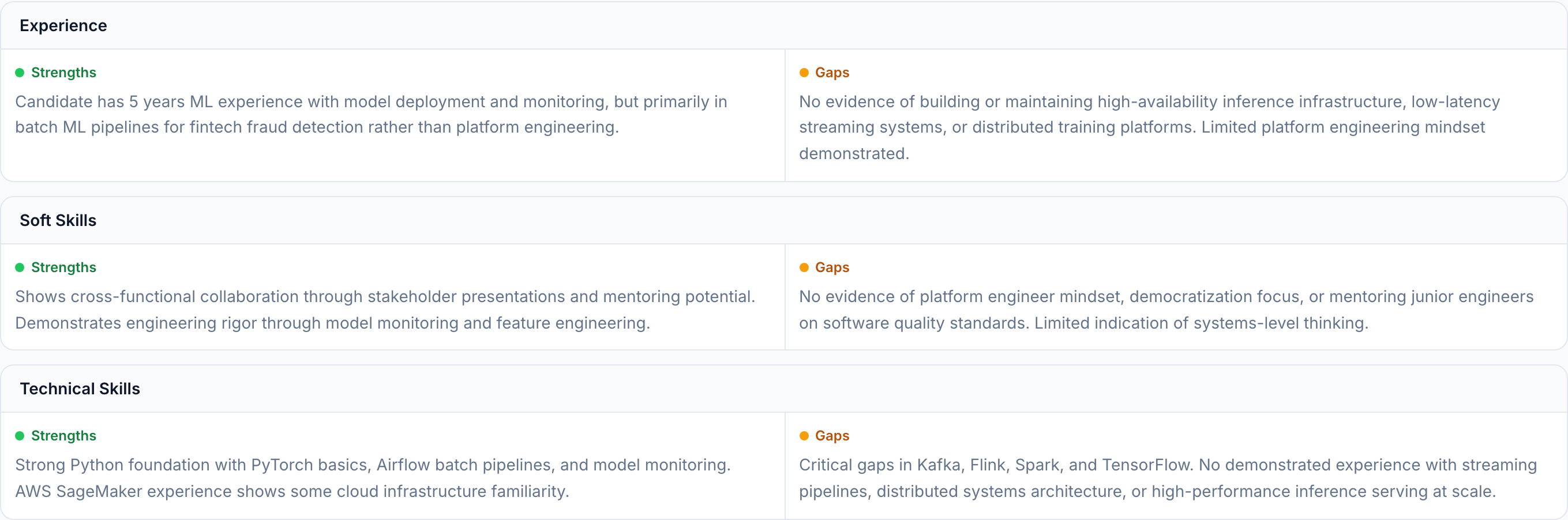Click the orange Gaps dot under Experience
1568x520 pixels.
click(x=804, y=73)
